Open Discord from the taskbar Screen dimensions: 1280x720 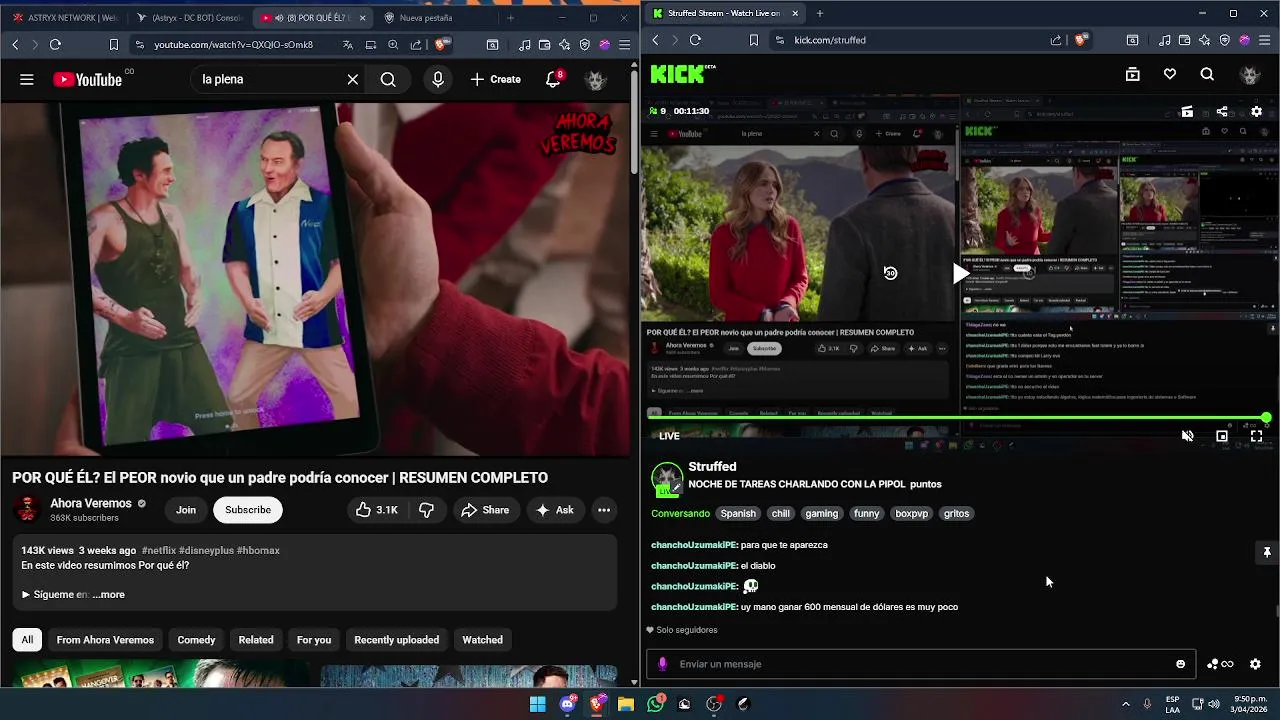568,704
